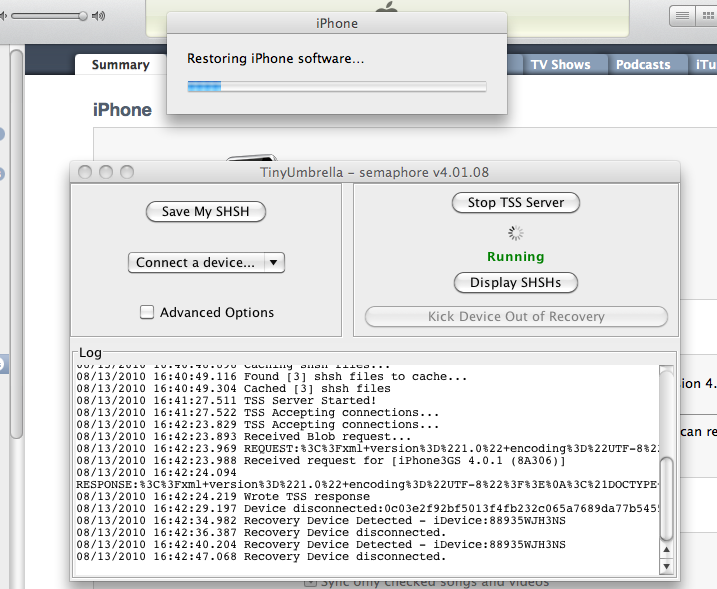Screen dimensions: 717x589
Task: Click Kick Device Out of Recovery
Action: pyautogui.click(x=516, y=316)
